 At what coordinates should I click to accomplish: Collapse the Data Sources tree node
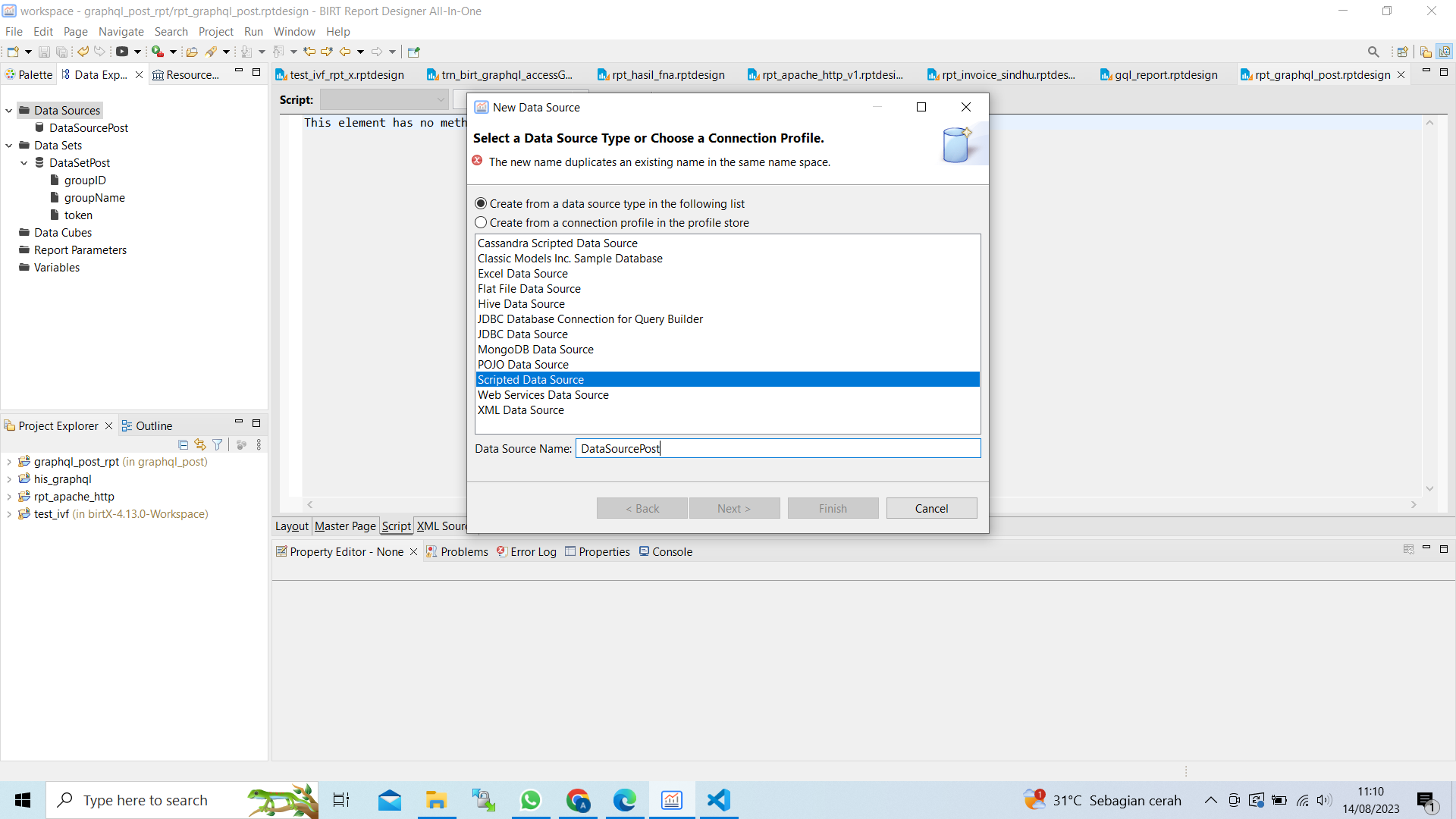(9, 111)
